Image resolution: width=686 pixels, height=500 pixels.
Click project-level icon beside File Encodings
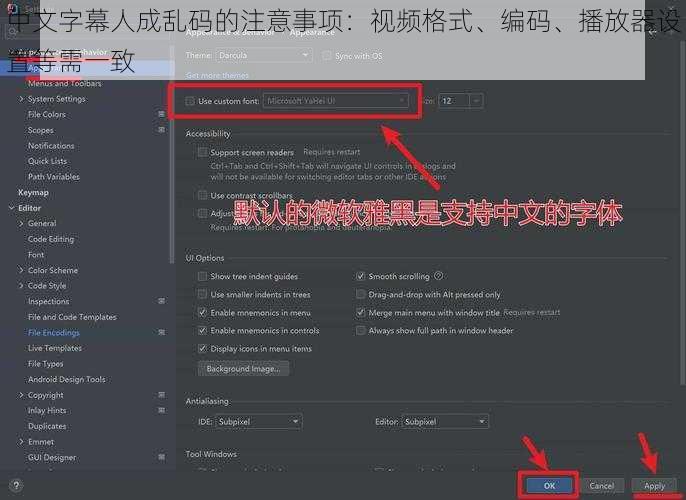click(x=161, y=332)
